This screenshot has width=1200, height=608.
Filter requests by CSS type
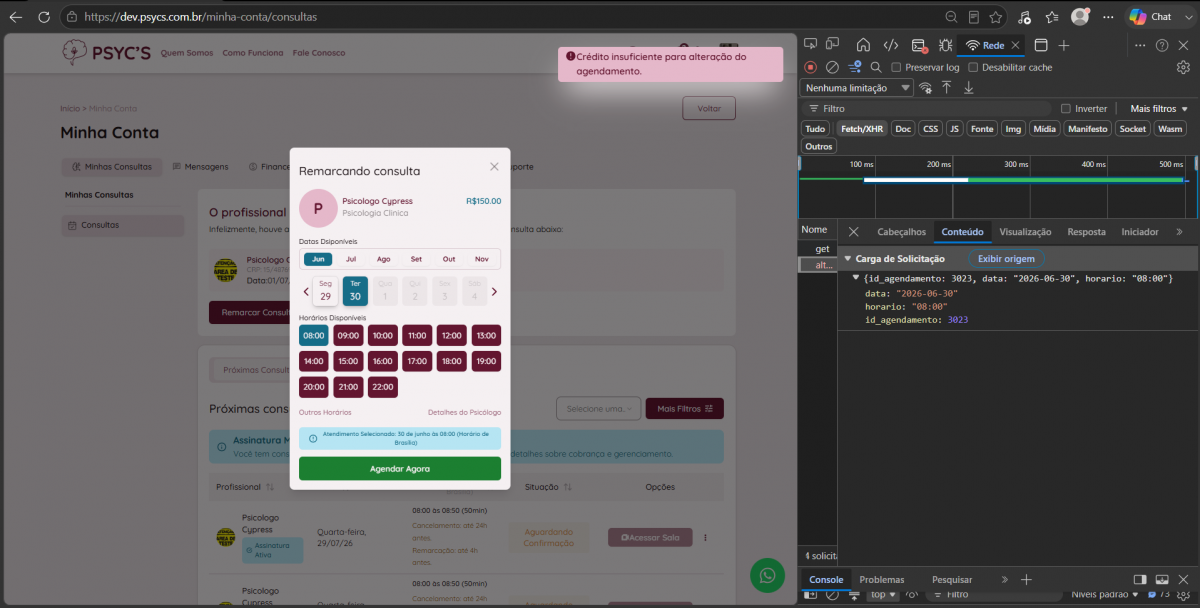931,129
